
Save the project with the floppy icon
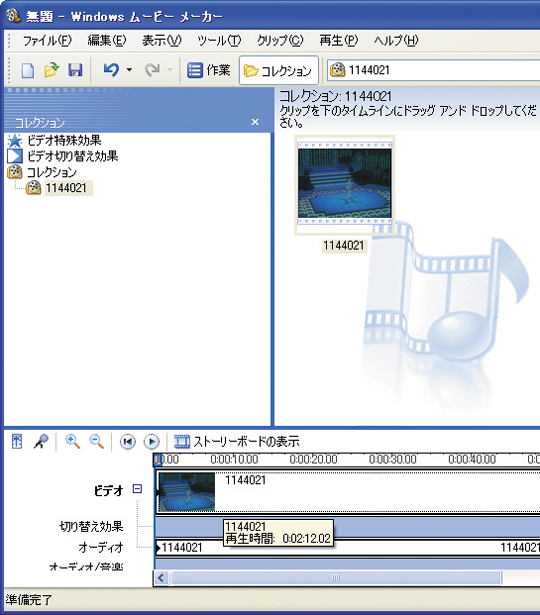coord(75,70)
